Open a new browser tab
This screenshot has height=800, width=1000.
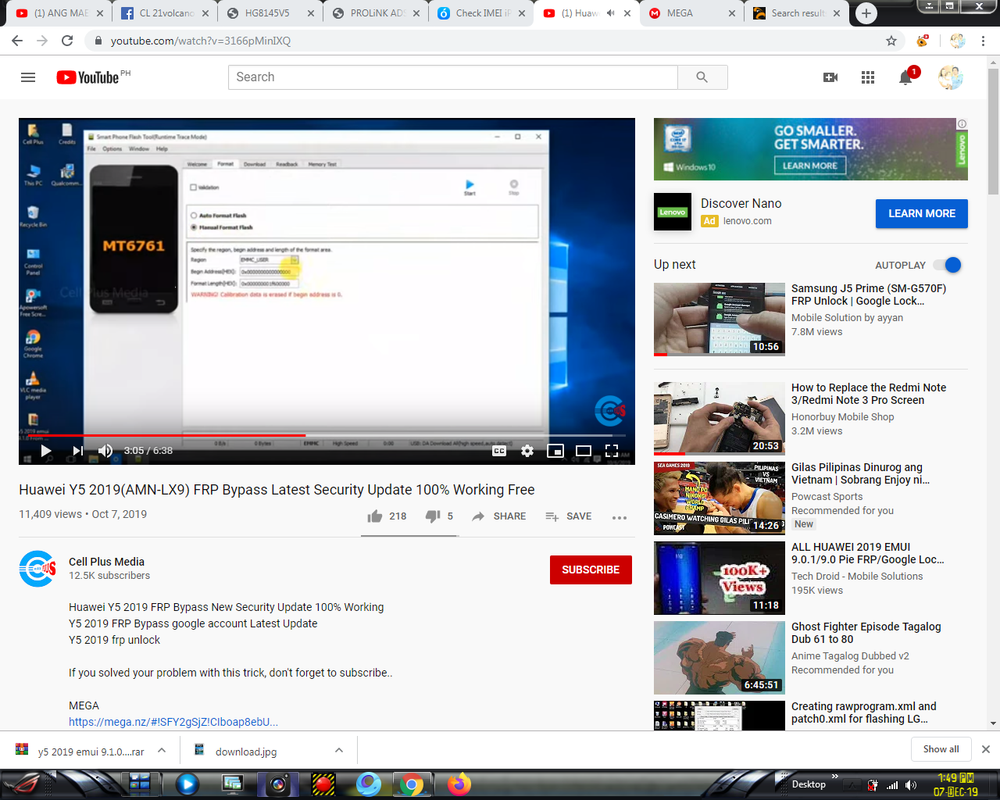865,13
